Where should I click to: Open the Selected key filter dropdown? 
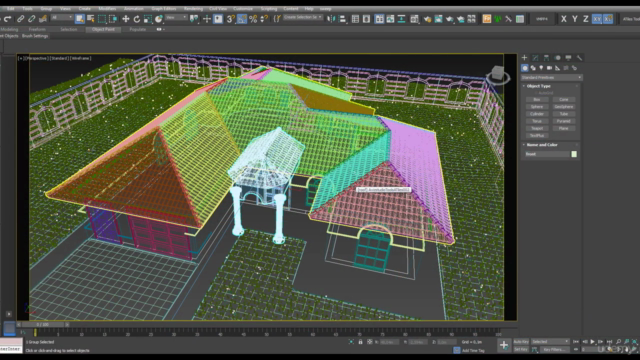(550, 342)
